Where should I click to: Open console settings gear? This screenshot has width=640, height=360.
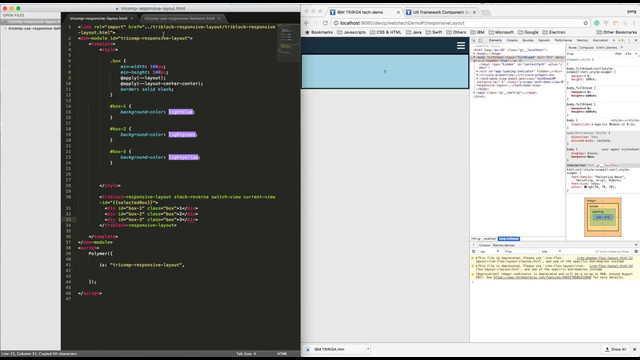[x=636, y=251]
